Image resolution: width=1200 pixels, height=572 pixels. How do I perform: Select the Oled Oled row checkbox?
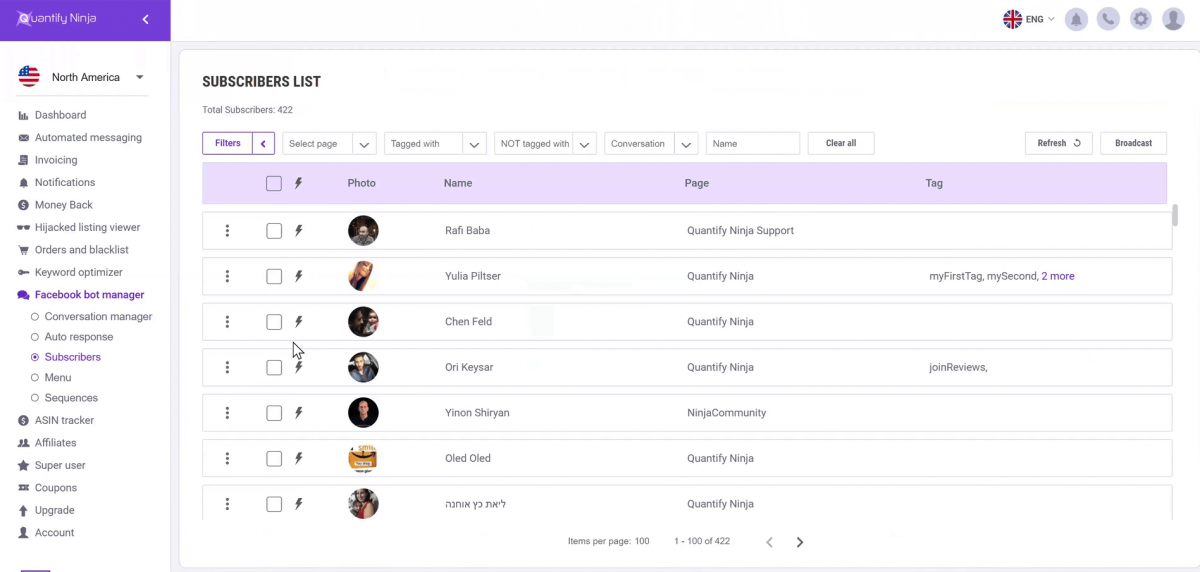click(x=274, y=459)
